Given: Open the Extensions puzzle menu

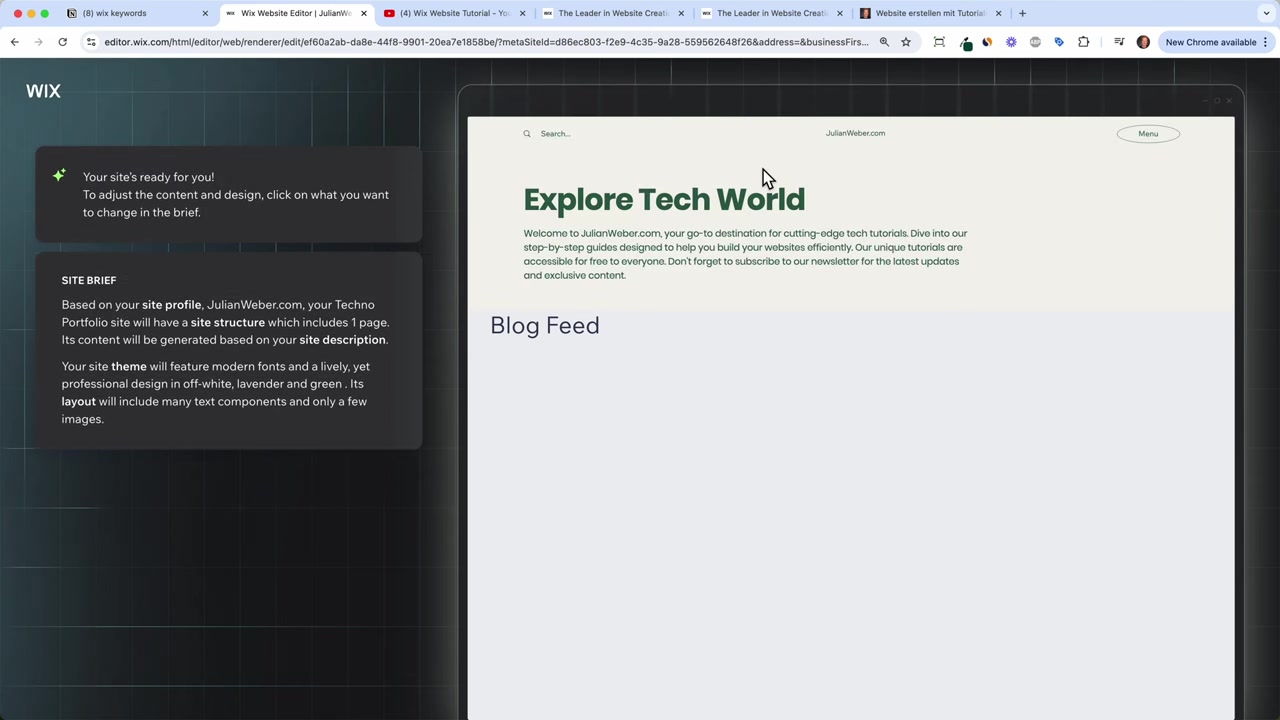Looking at the screenshot, I should (1083, 42).
